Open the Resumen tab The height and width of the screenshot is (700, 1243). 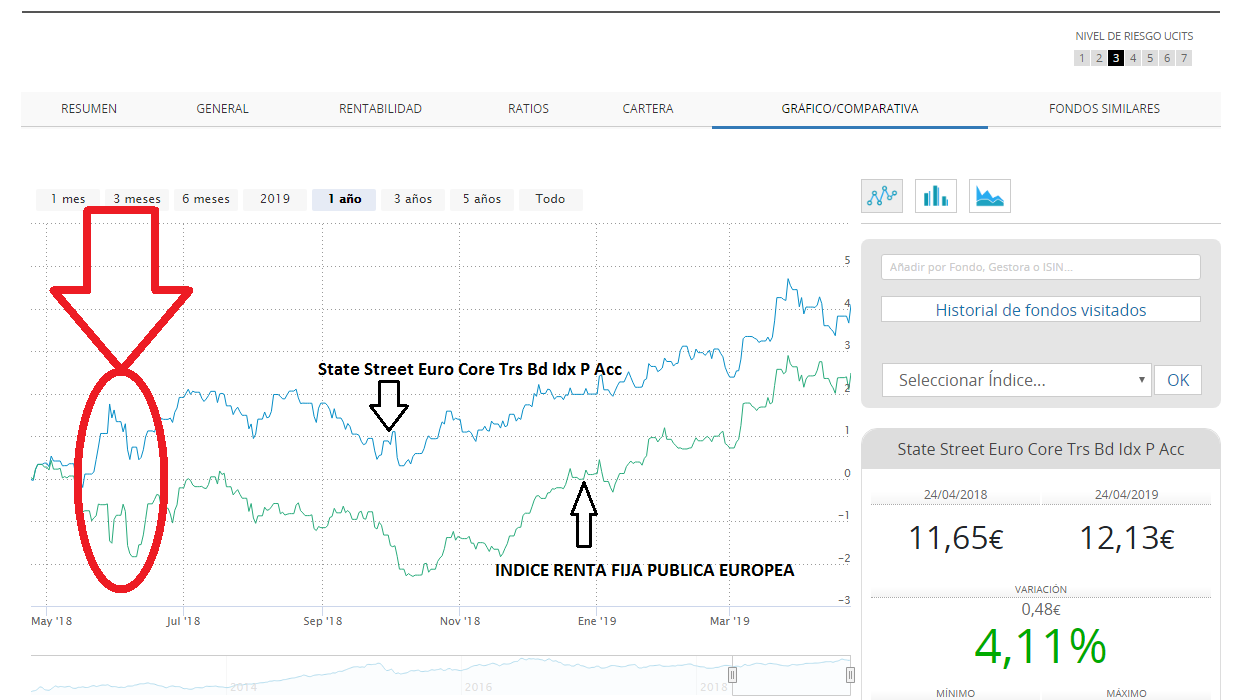[89, 109]
